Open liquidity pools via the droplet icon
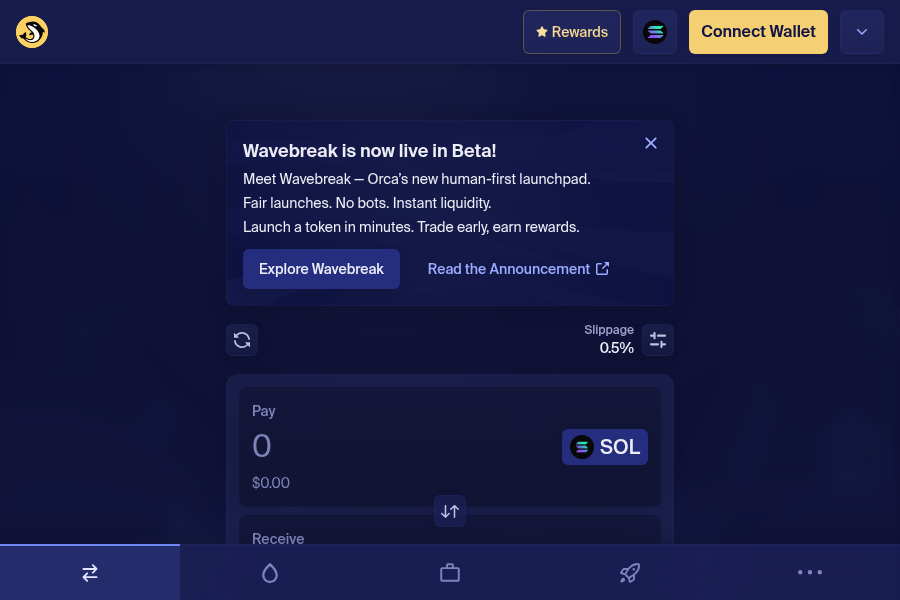 pos(270,572)
